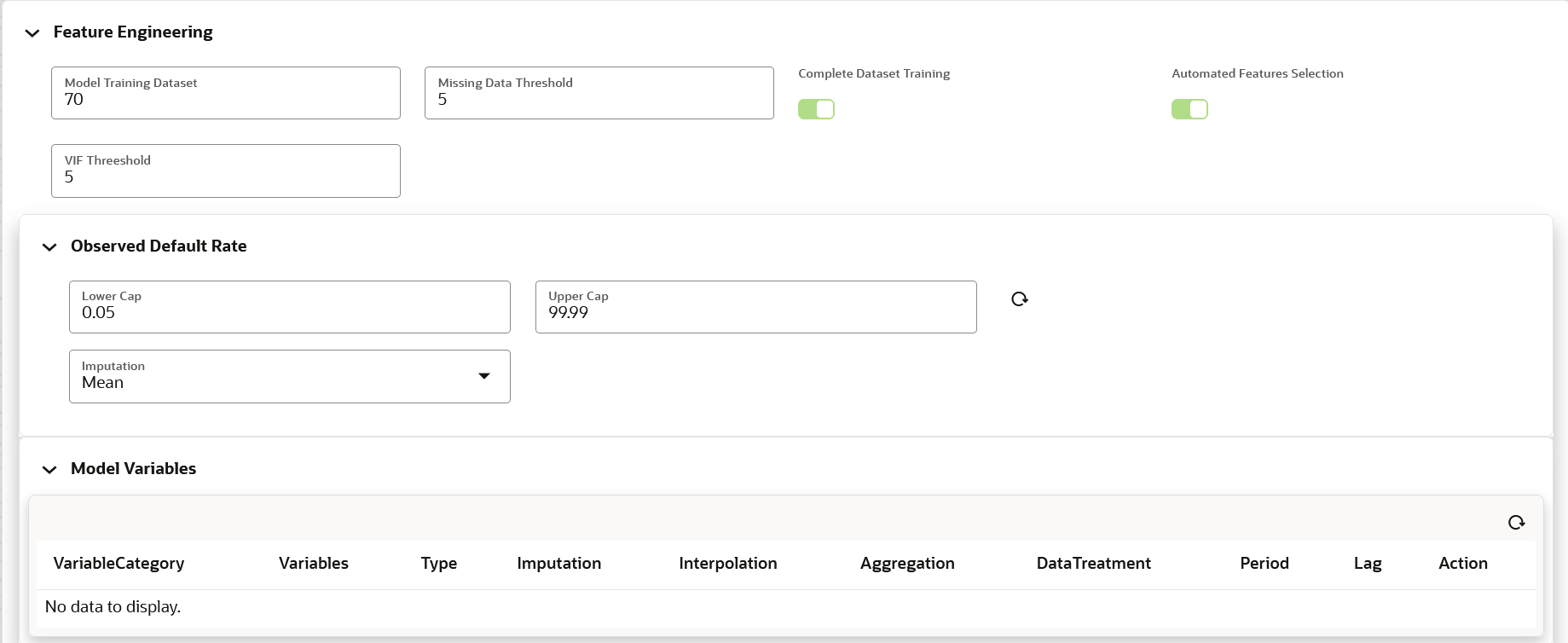Collapse the Feature Engineering section
The image size is (1568, 643).
[32, 33]
